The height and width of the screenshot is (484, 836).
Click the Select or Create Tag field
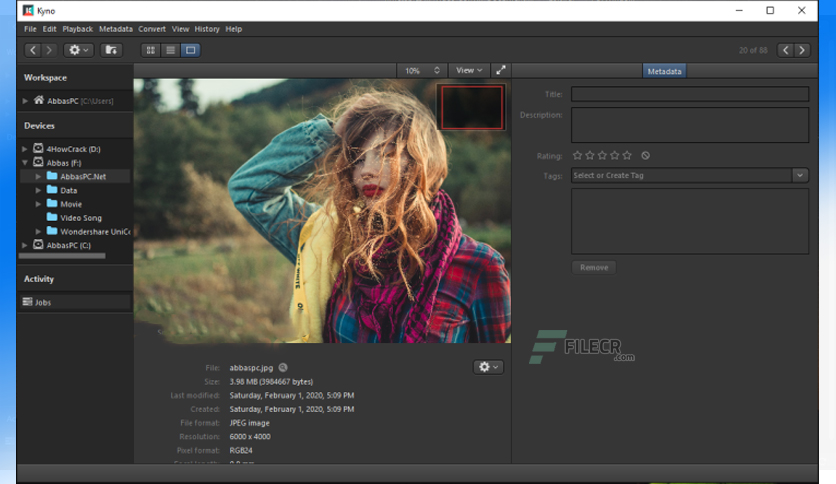pos(681,175)
